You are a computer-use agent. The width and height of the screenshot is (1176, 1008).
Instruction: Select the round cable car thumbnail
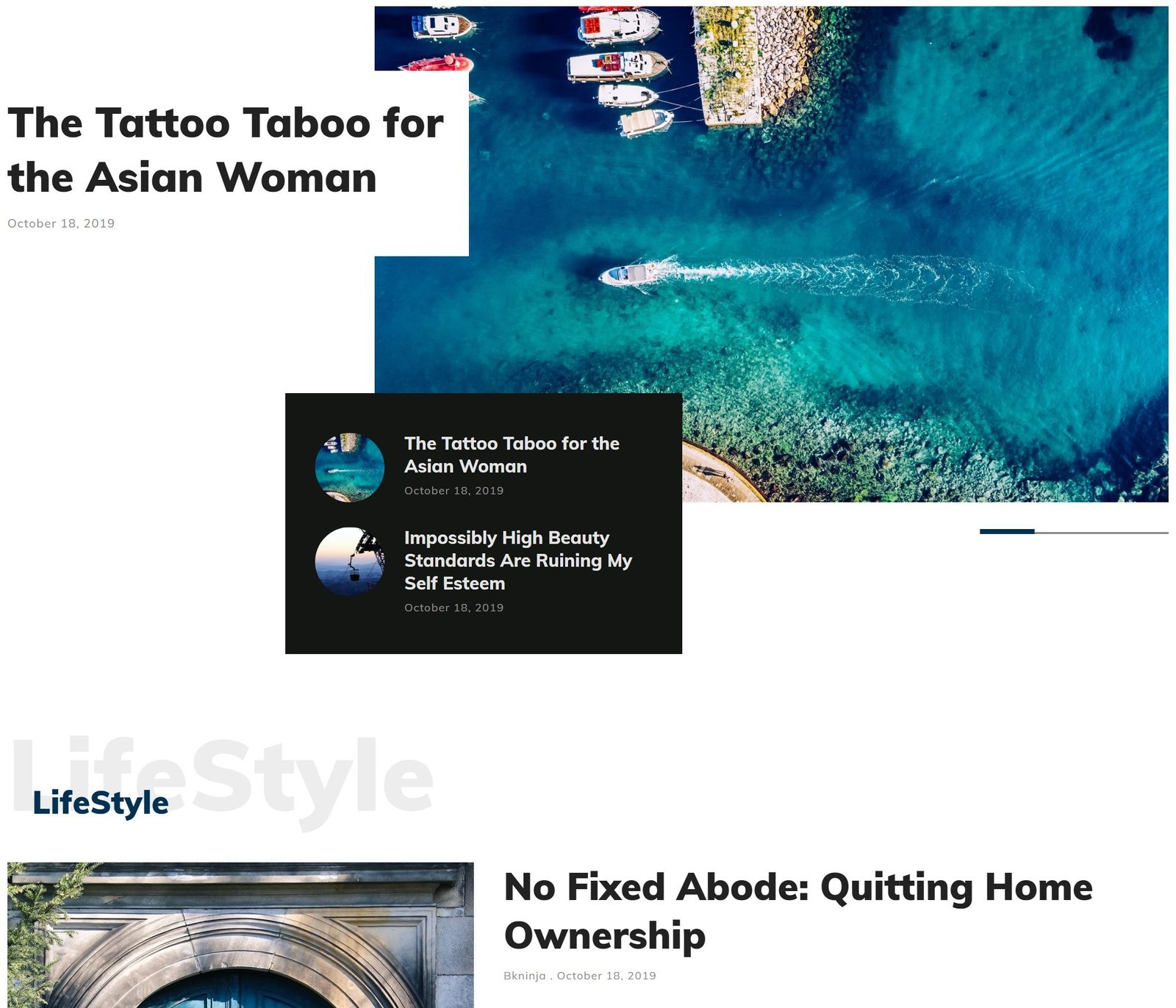[x=350, y=561]
